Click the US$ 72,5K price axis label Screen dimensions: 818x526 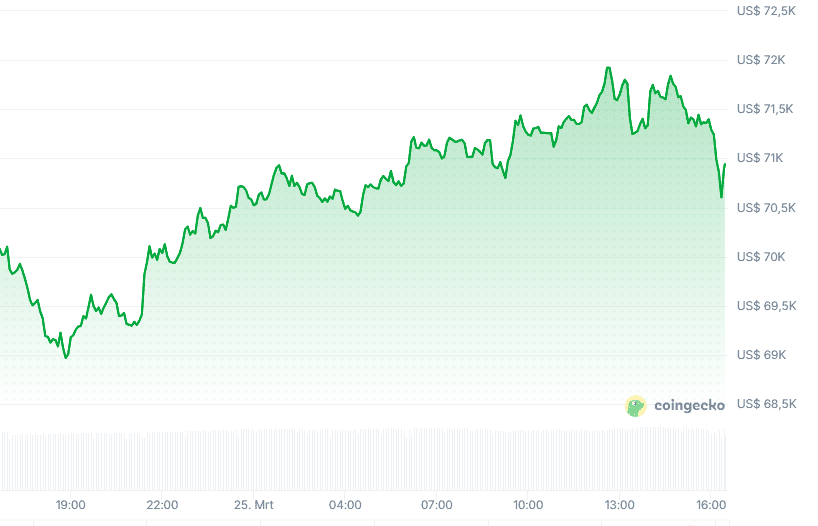(x=766, y=12)
